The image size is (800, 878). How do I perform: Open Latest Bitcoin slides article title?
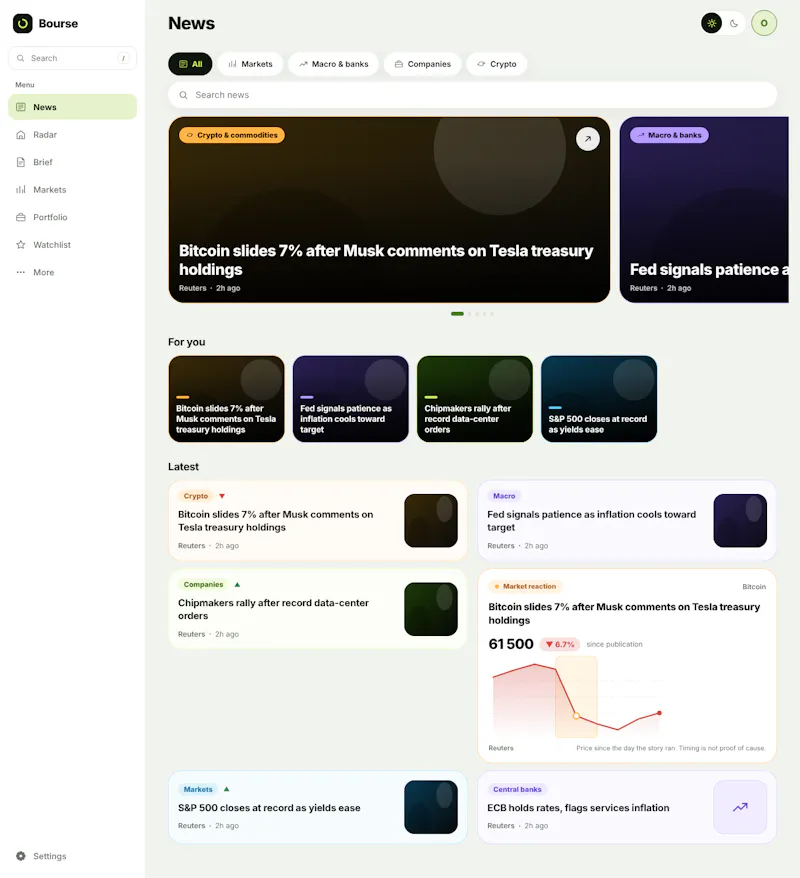(275, 521)
